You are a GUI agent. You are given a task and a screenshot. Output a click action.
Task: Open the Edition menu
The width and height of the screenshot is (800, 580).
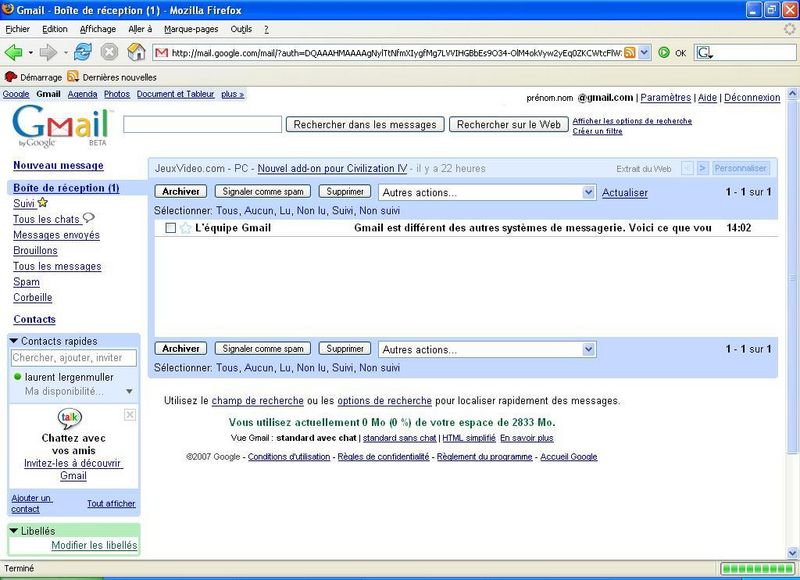[x=55, y=29]
